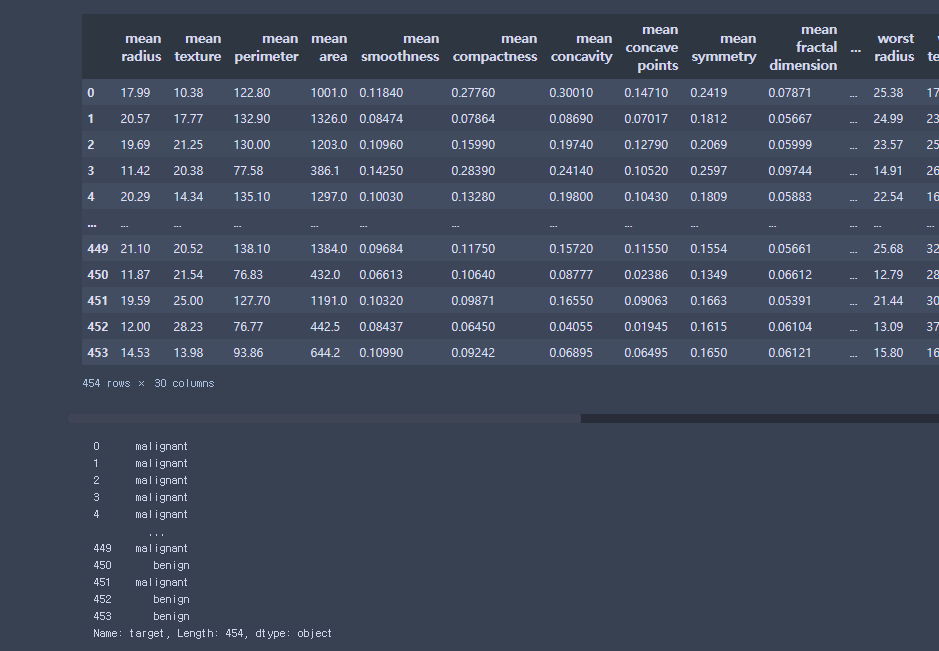Click row index 453 in the table
The image size is (939, 651).
pos(98,353)
